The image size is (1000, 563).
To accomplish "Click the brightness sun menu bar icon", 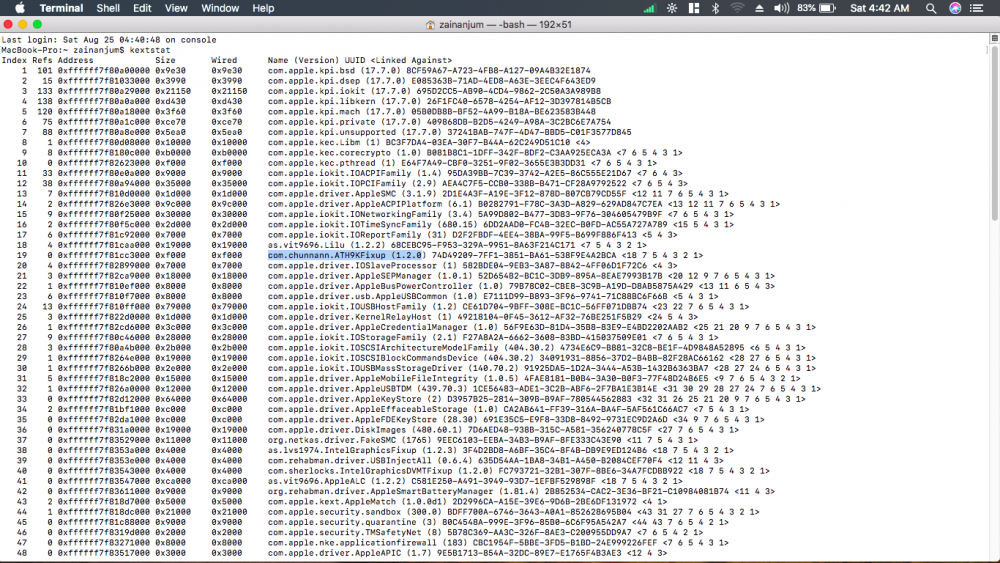I will (672, 8).
